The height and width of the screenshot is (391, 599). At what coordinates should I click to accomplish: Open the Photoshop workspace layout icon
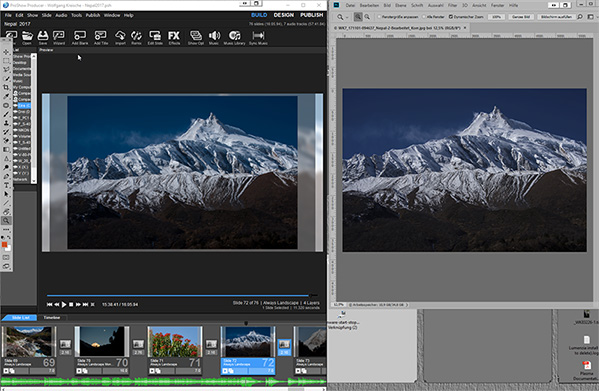(591, 17)
